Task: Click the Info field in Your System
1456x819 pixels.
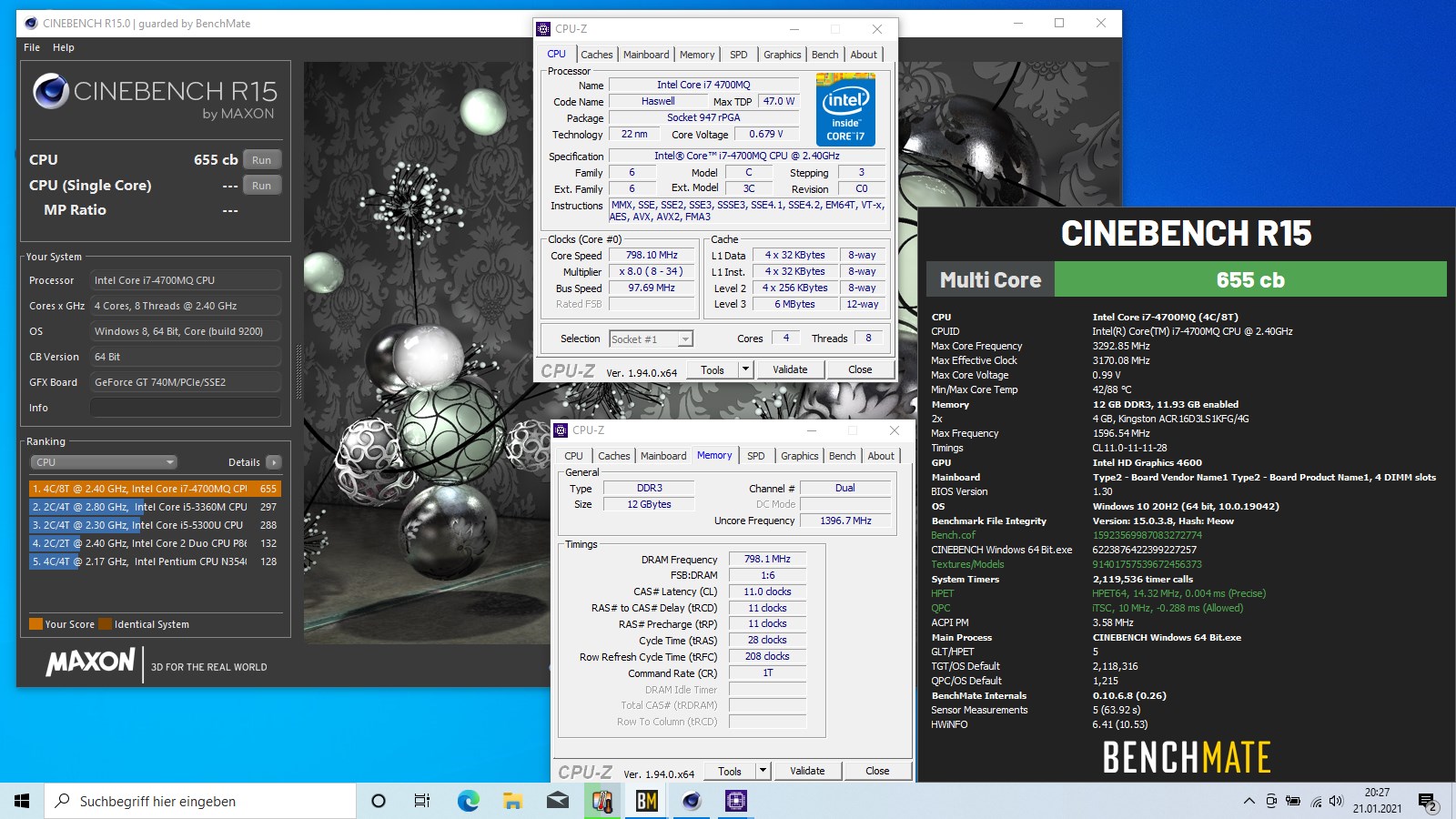Action: tap(186, 408)
